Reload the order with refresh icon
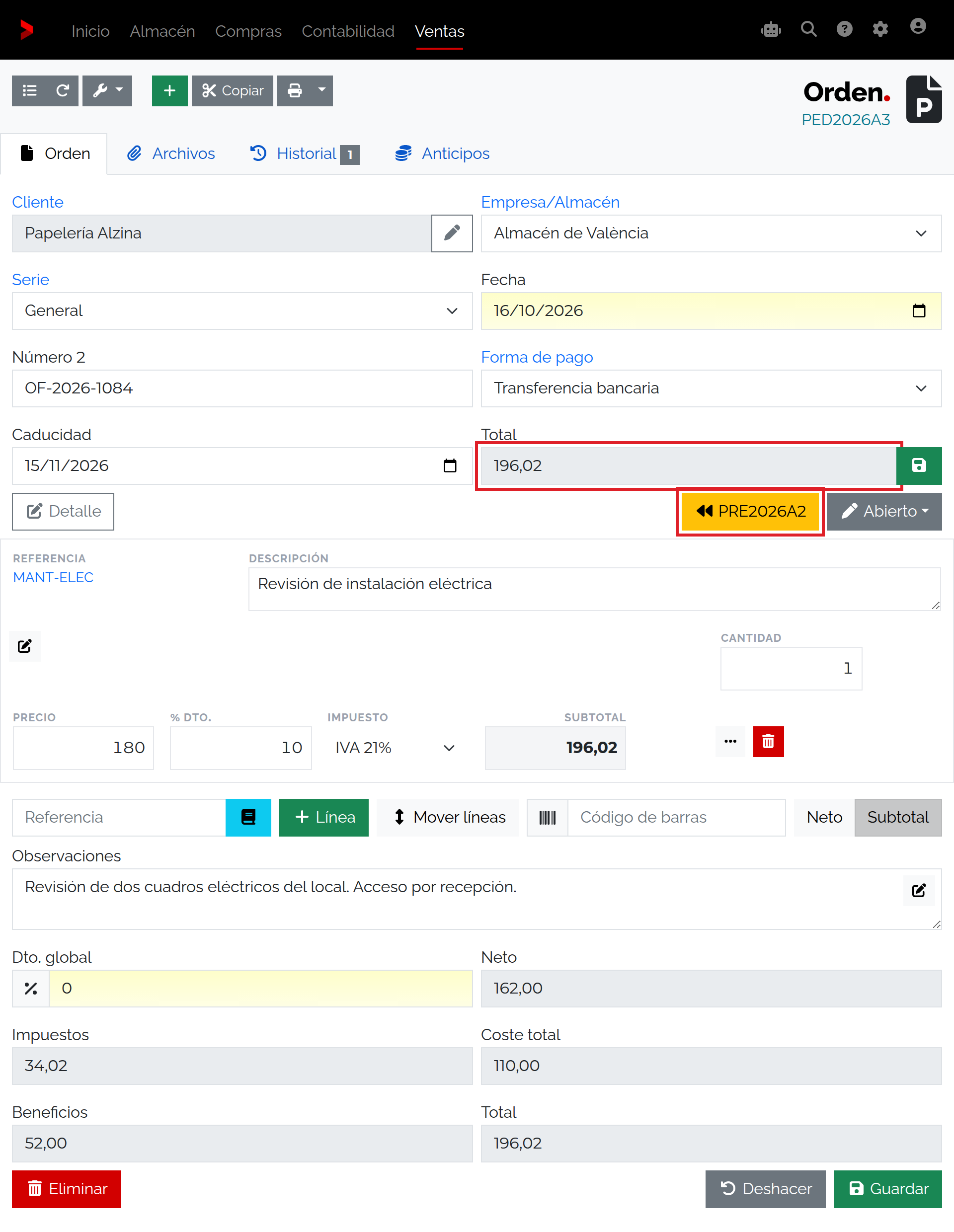The width and height of the screenshot is (954, 1232). tap(63, 91)
